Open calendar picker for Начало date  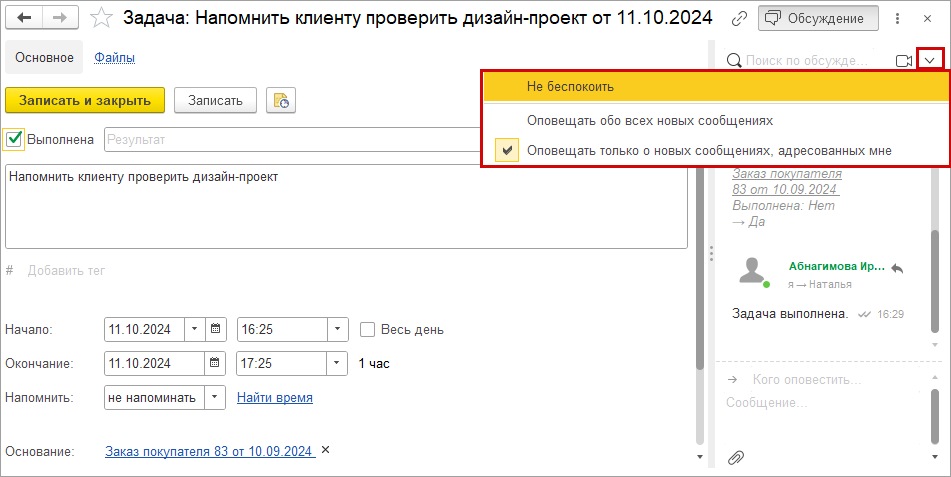(x=217, y=329)
